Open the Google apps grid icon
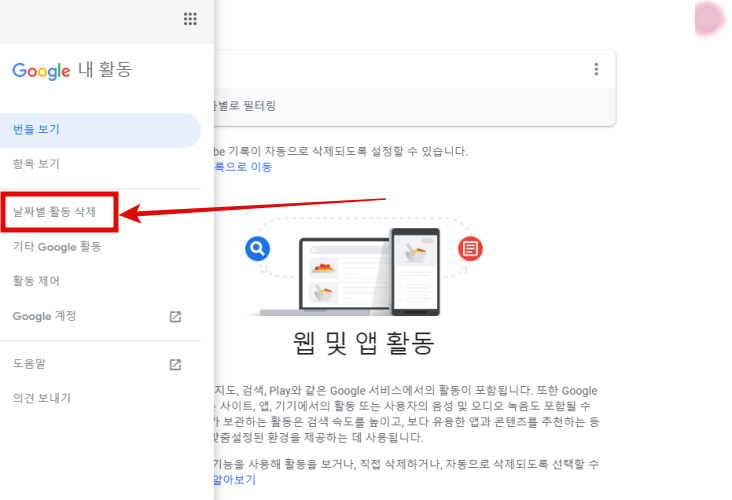 190,19
